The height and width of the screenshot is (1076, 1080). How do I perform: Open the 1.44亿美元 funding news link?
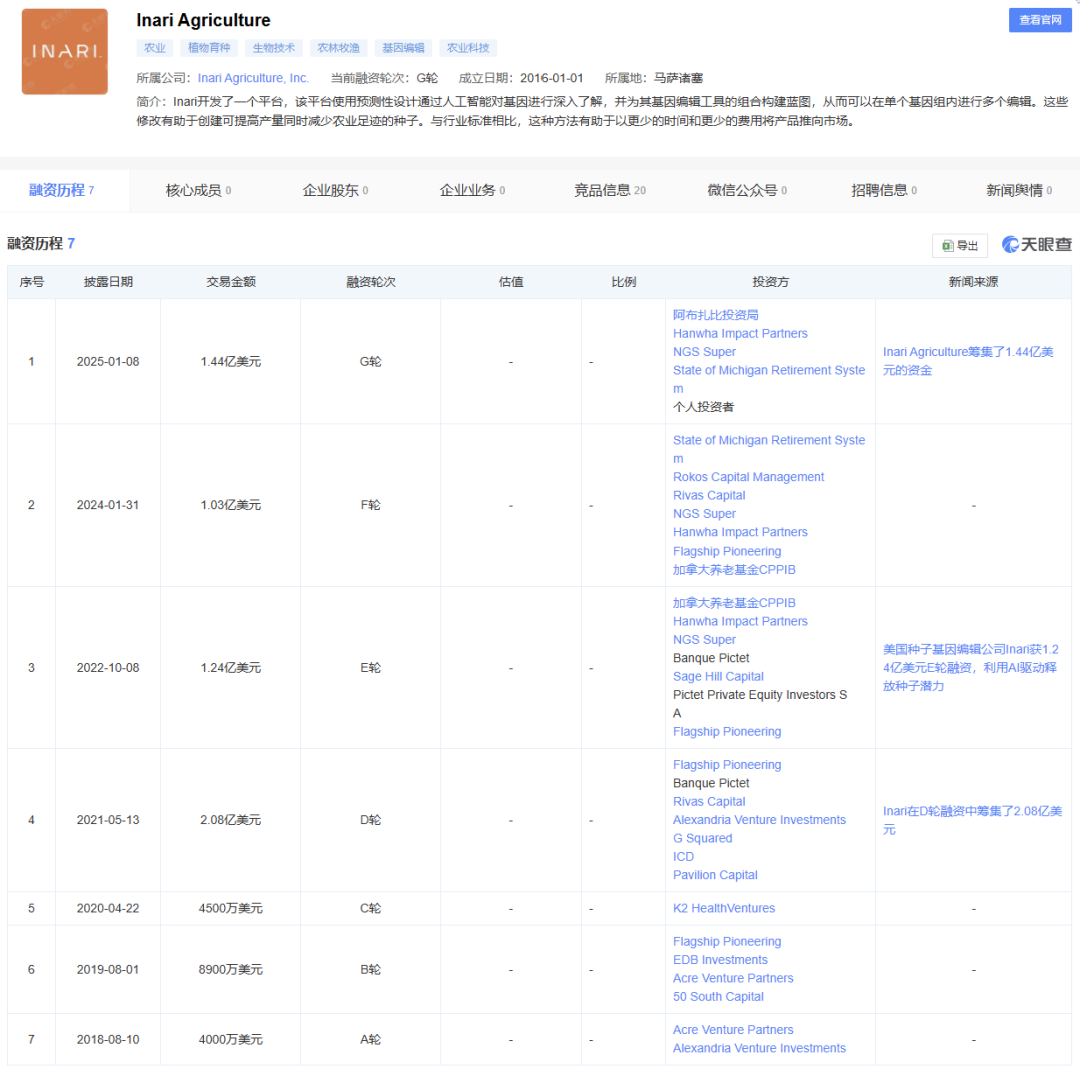pyautogui.click(x=971, y=360)
